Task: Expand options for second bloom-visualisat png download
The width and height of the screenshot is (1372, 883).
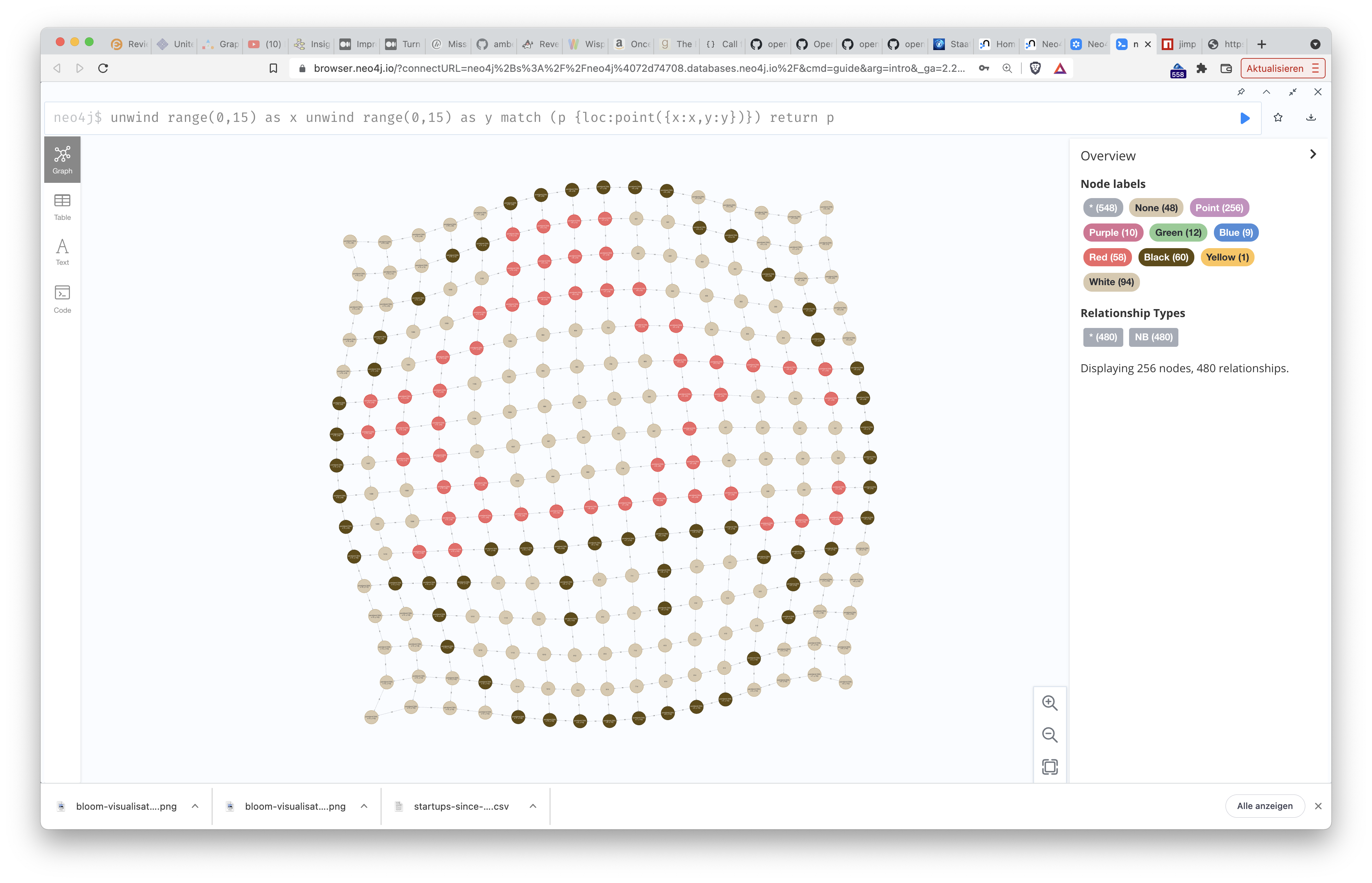Action: coord(363,806)
